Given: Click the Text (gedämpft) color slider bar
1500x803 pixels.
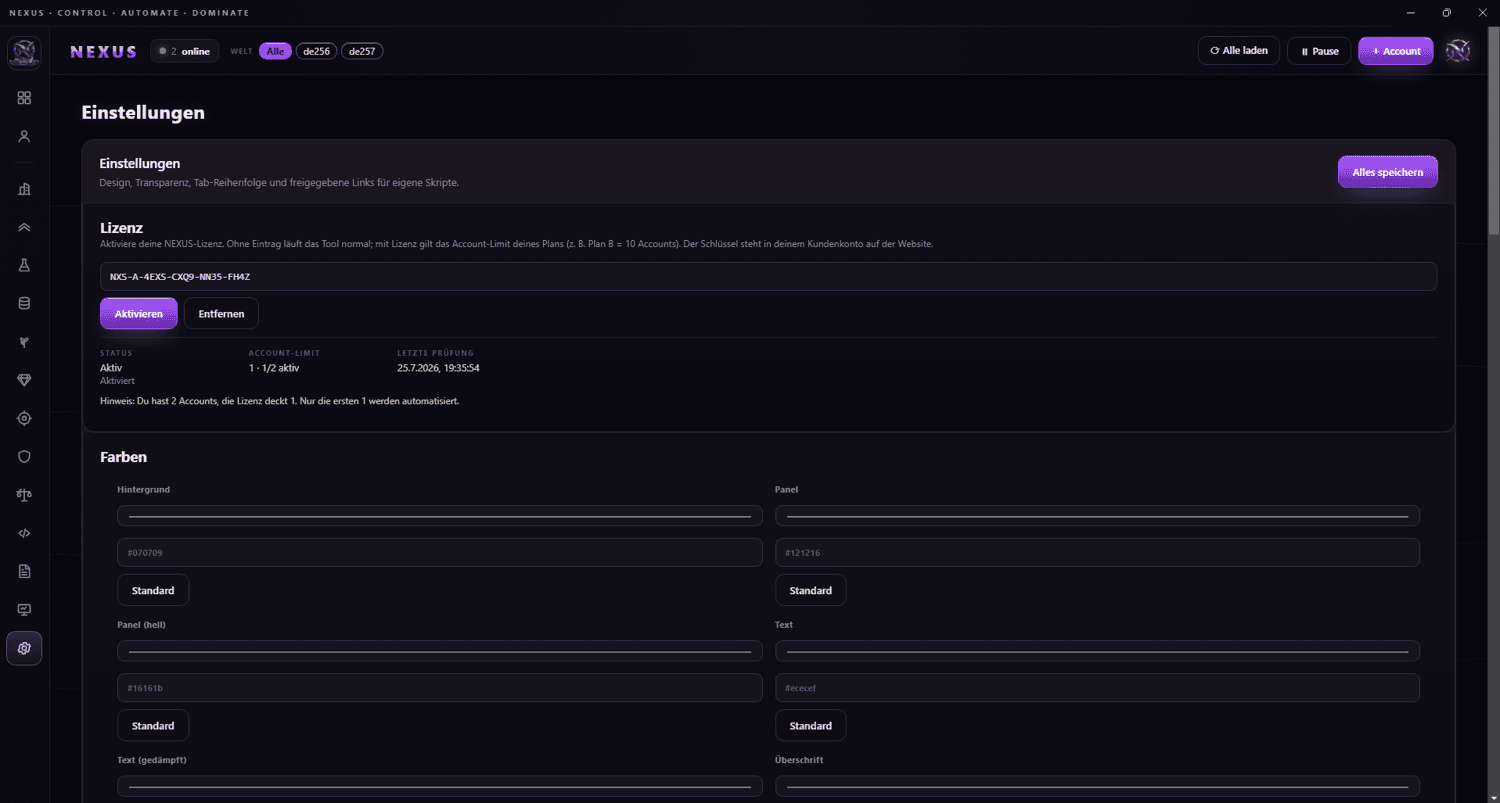Looking at the screenshot, I should tap(440, 786).
